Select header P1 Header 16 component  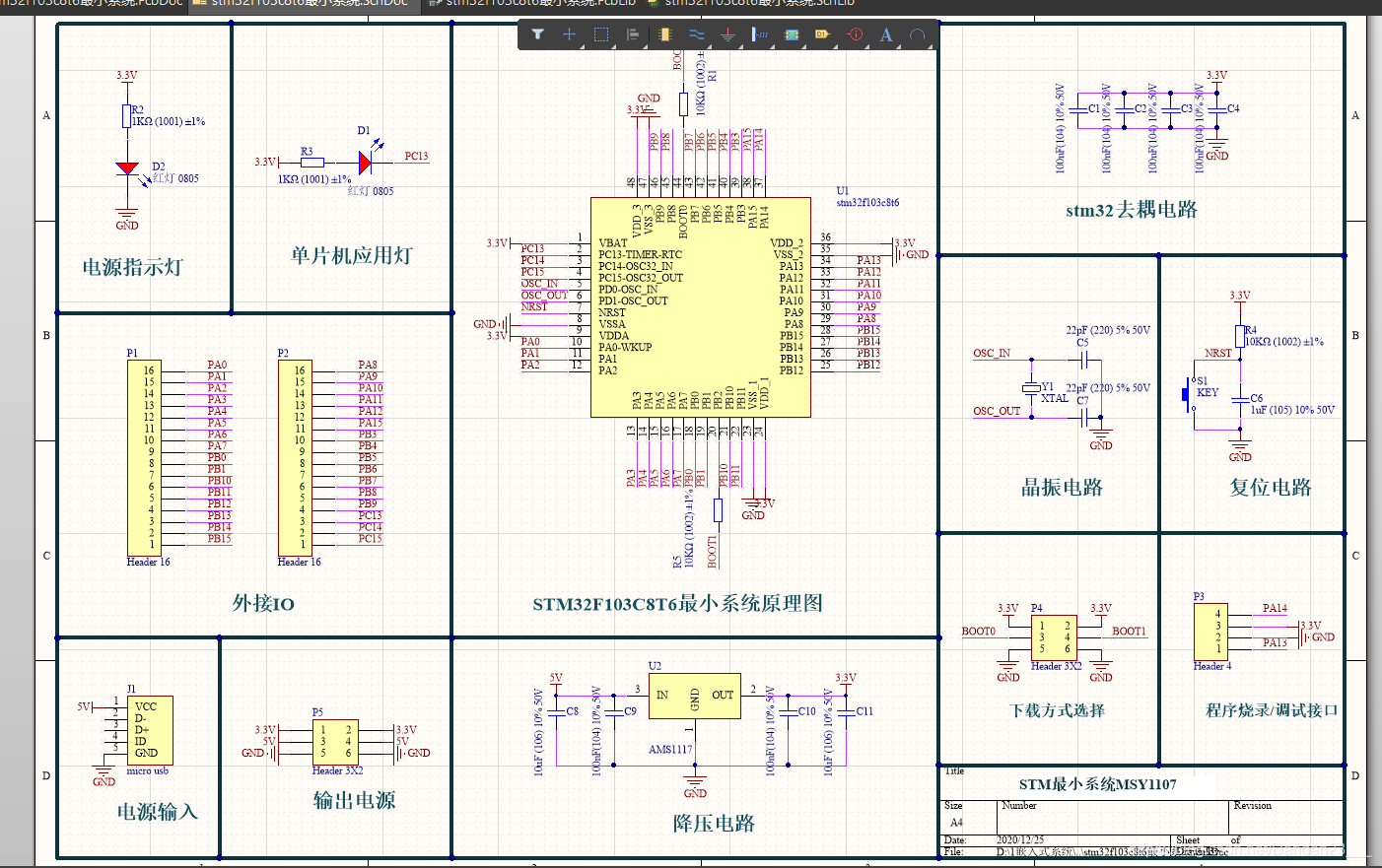[x=144, y=458]
